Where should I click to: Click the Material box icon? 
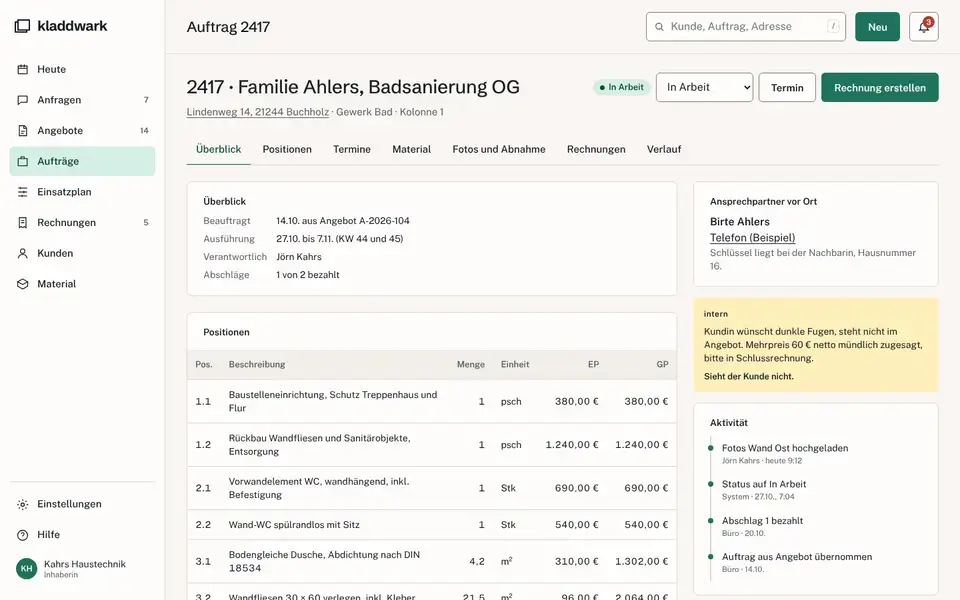tap(23, 283)
